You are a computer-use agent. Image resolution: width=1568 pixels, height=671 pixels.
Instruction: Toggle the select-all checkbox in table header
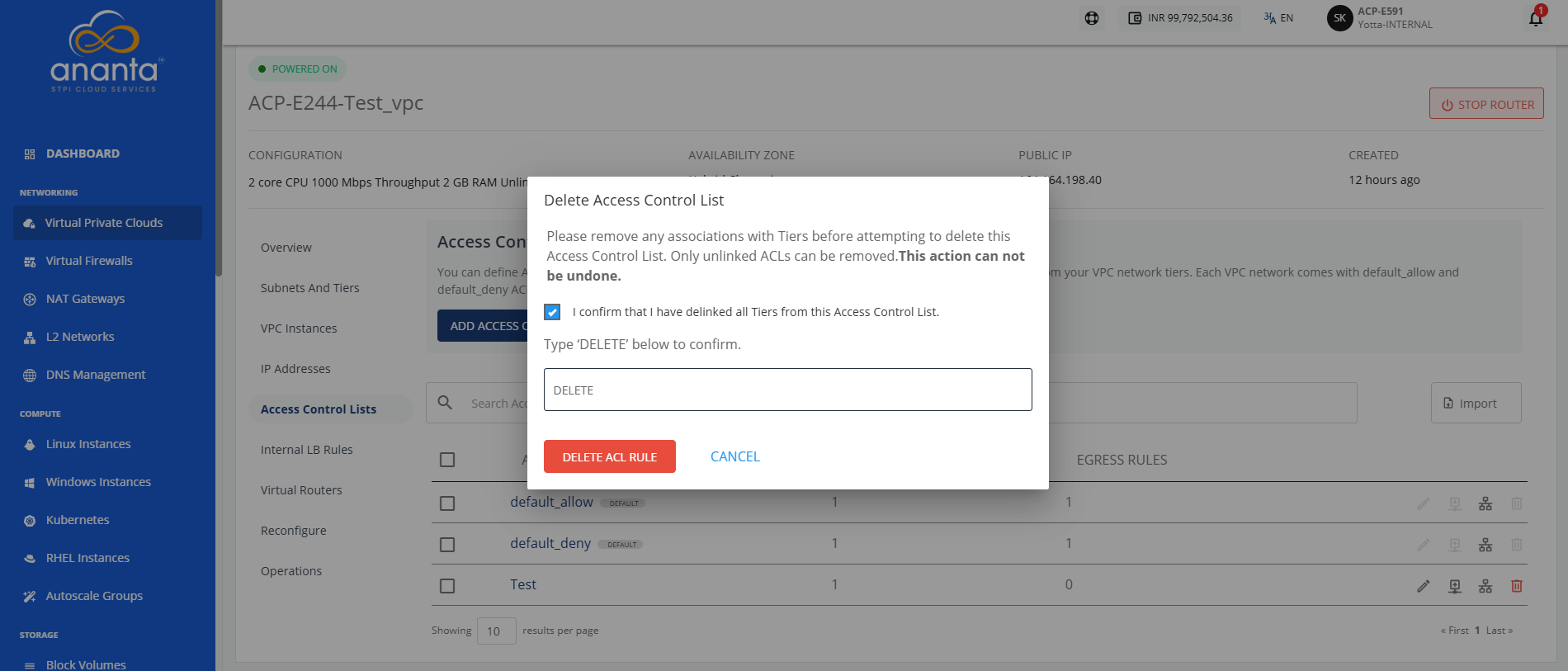(447, 460)
